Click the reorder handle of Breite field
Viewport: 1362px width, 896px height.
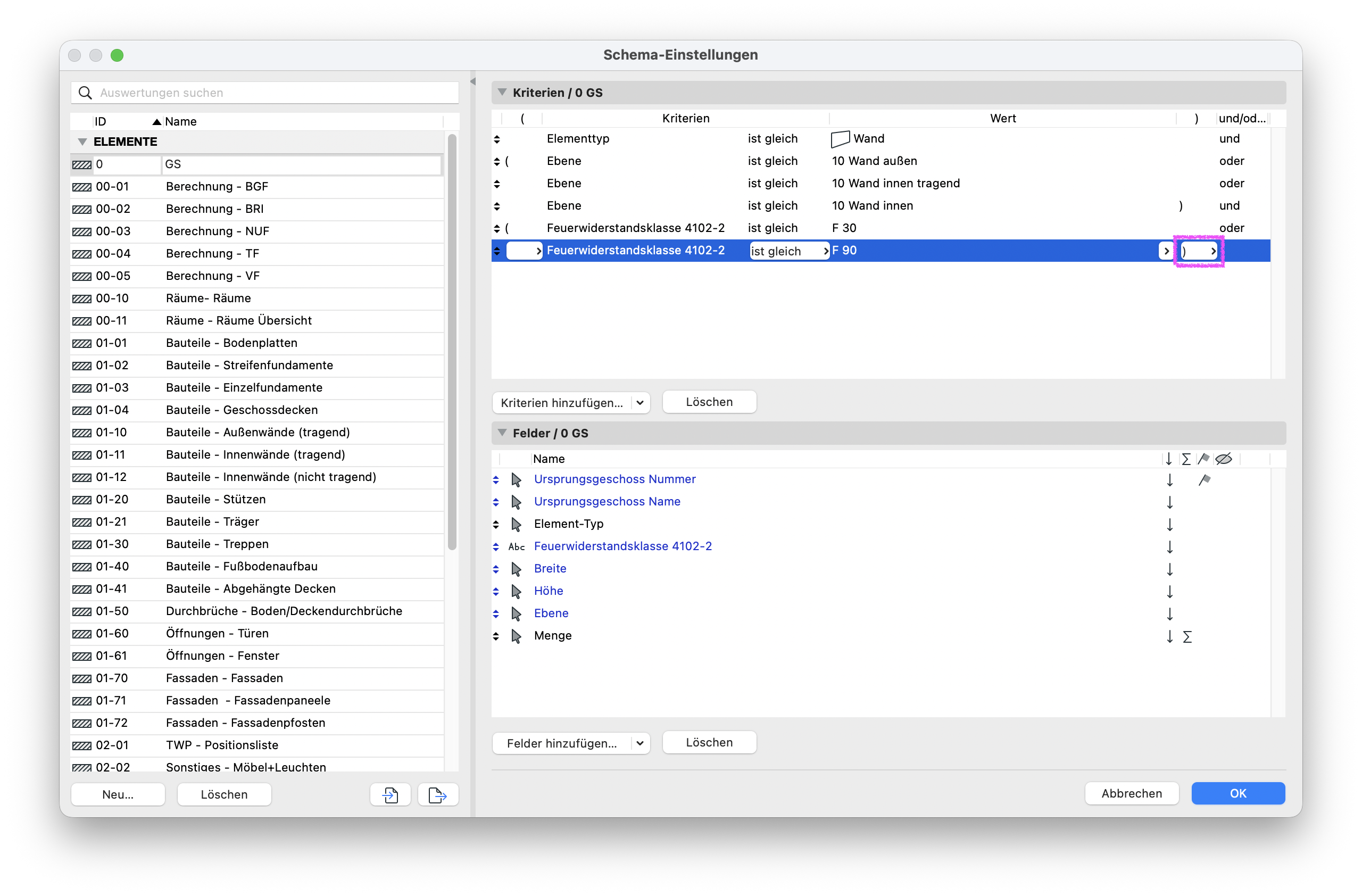(x=496, y=569)
